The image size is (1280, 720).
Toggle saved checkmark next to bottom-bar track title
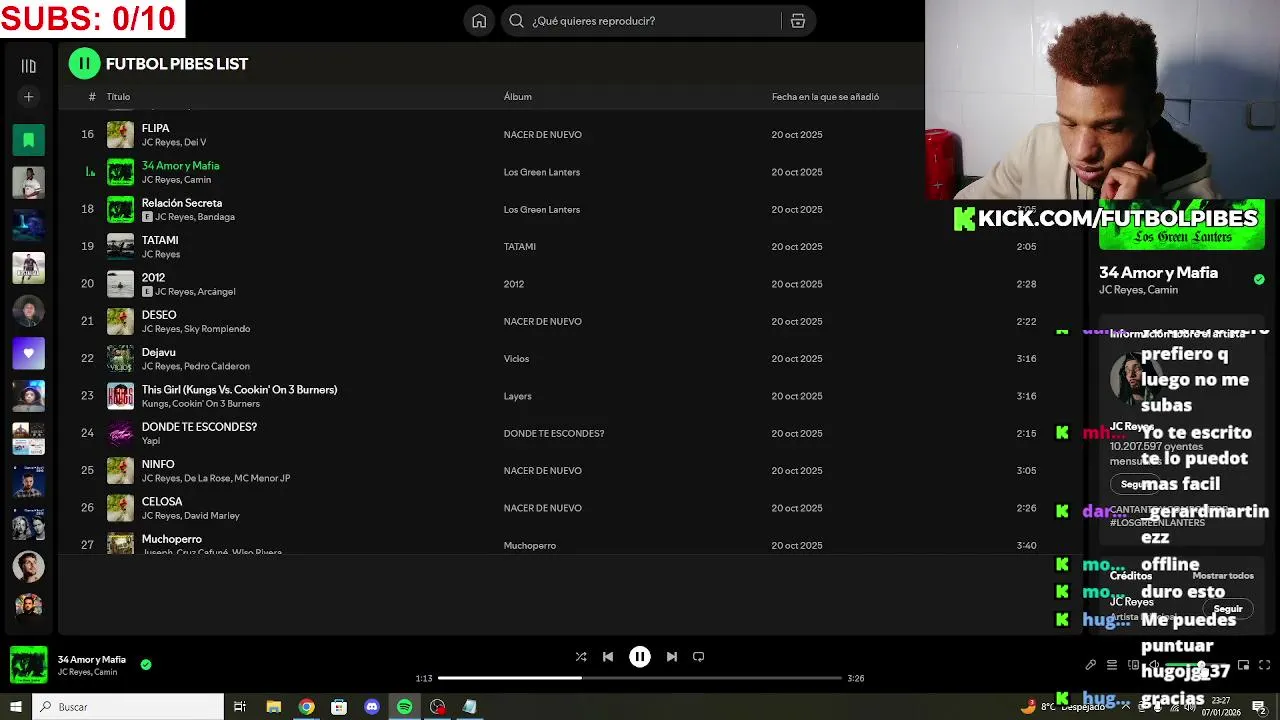(146, 664)
